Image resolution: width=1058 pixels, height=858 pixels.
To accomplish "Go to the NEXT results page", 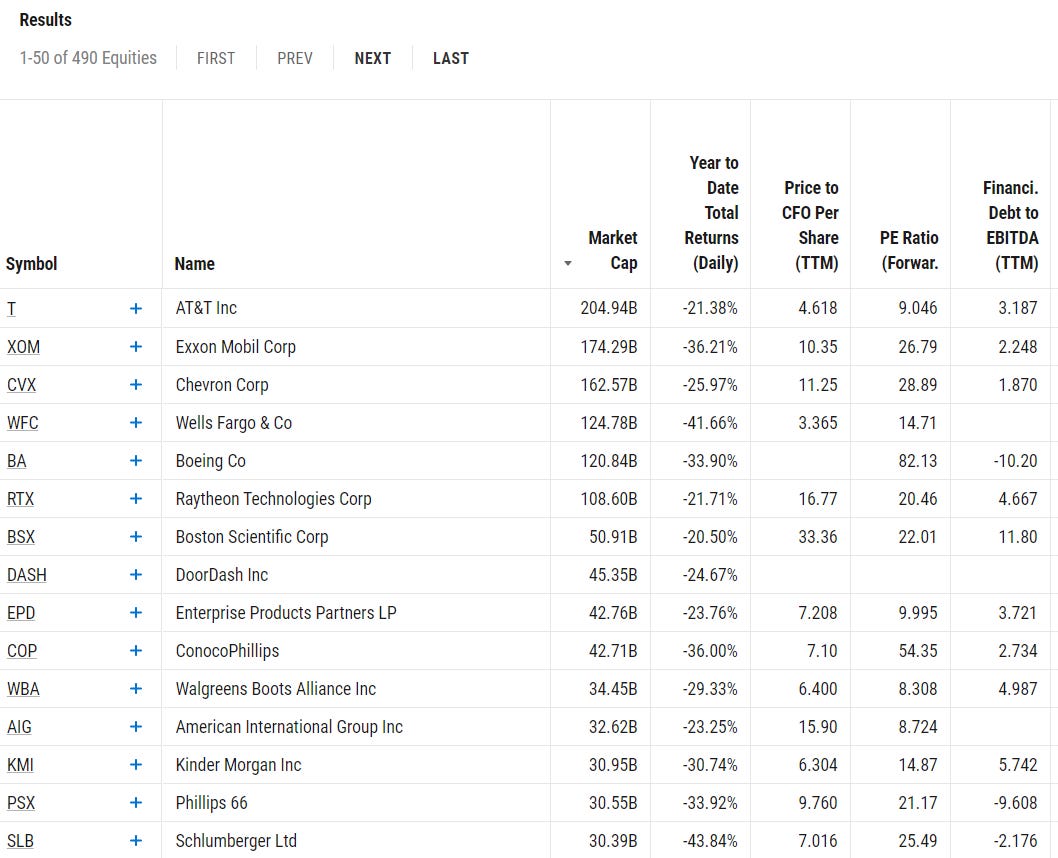I will [372, 58].
